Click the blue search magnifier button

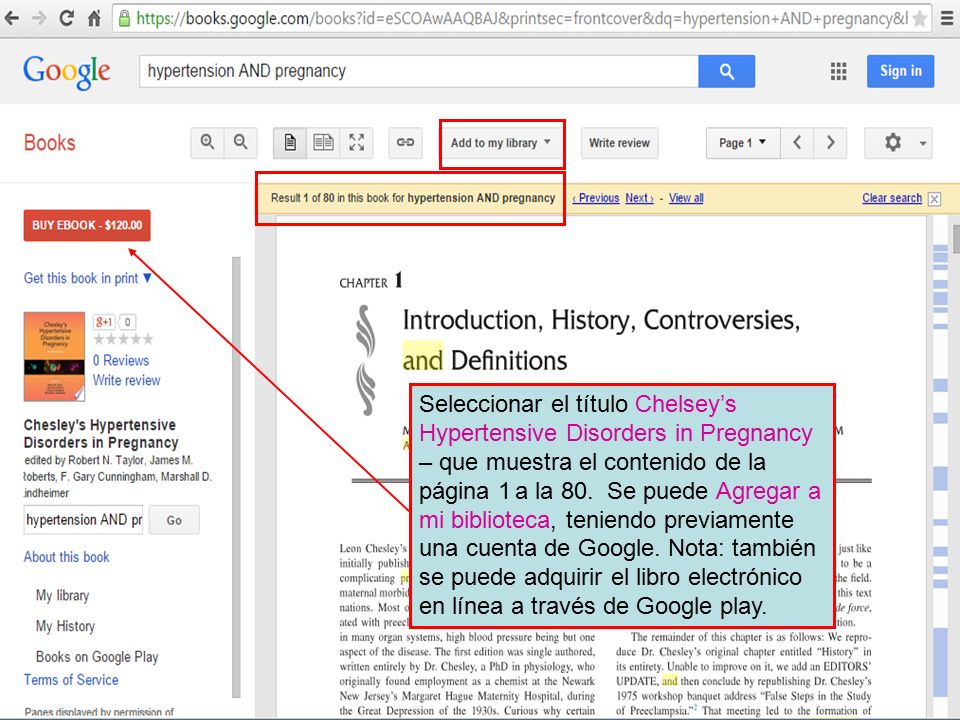(726, 71)
